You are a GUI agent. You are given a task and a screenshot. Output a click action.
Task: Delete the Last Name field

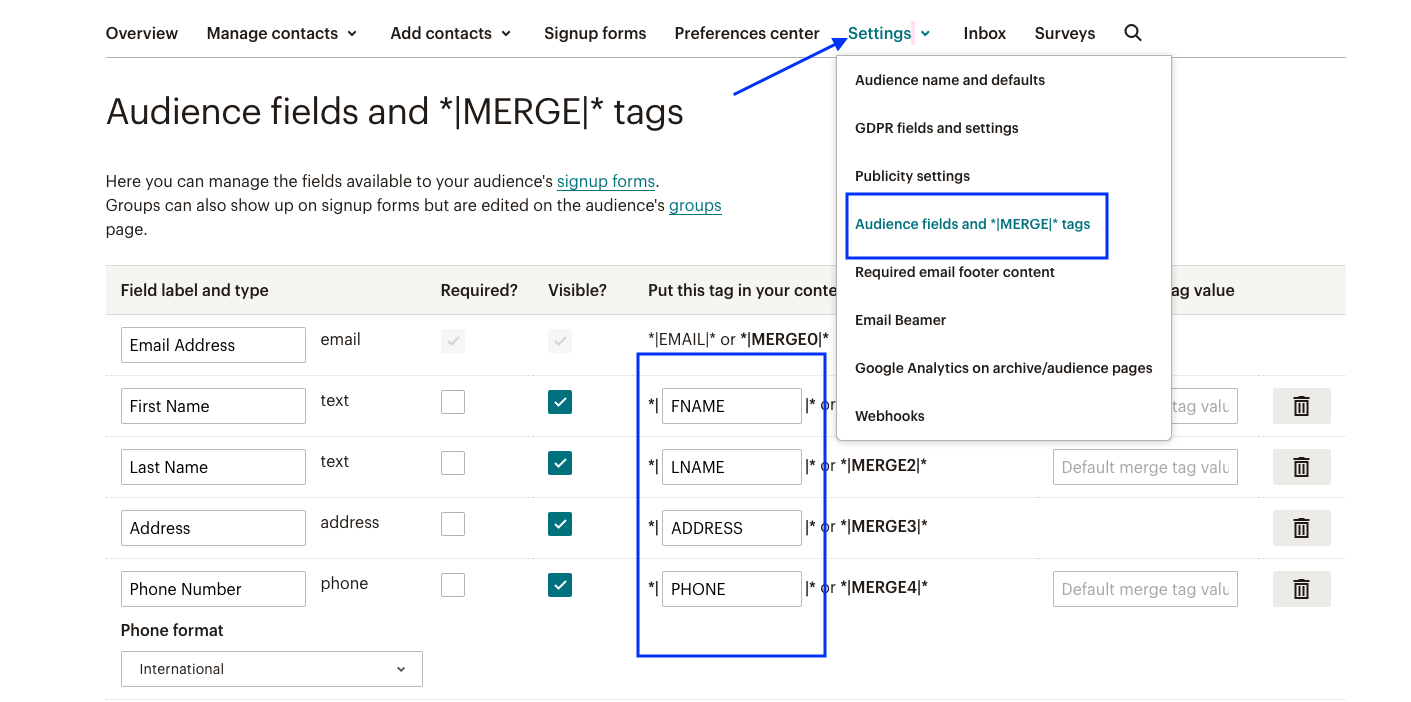(x=1301, y=467)
